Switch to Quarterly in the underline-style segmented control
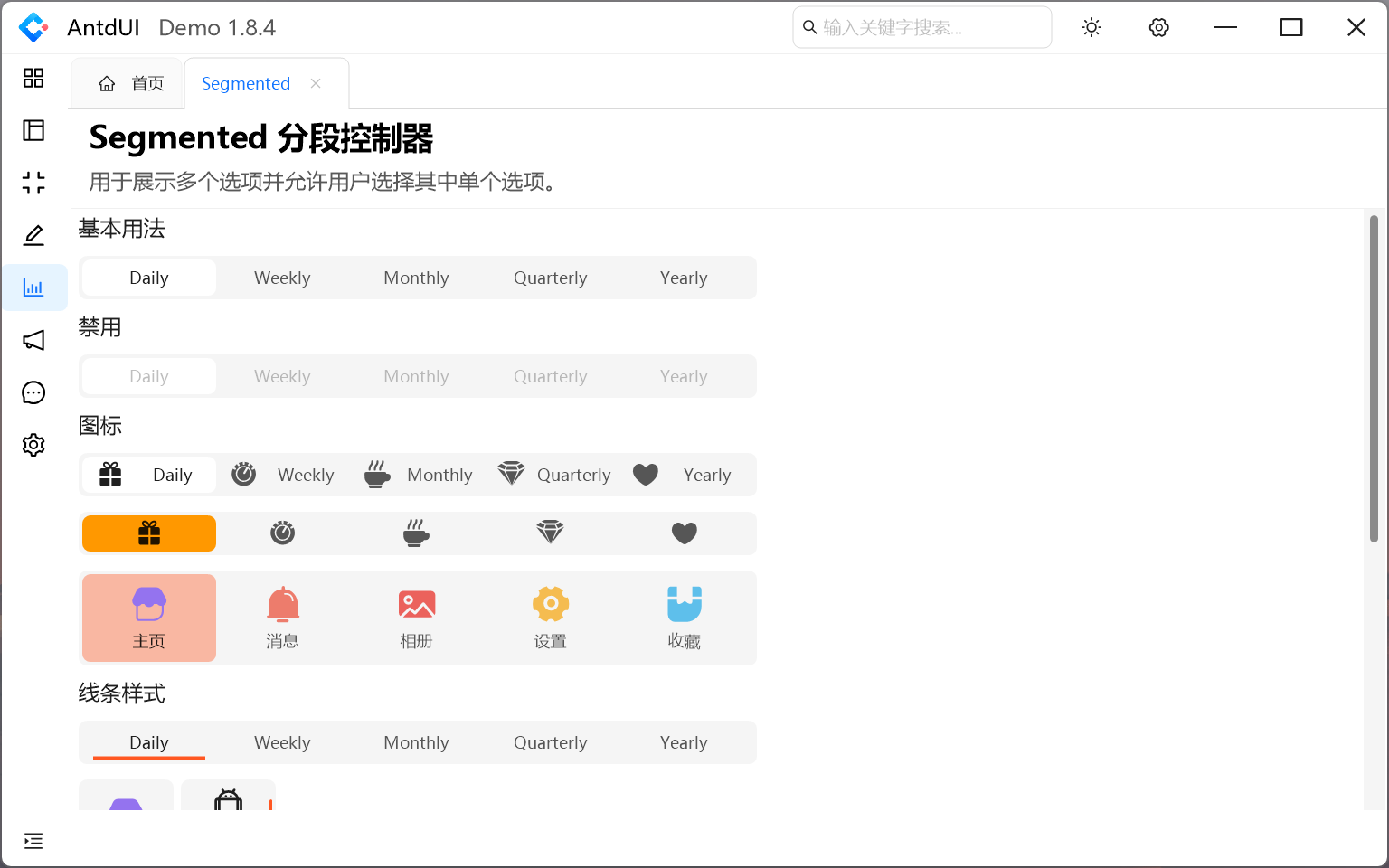Screen dimensions: 1389x868 pyautogui.click(x=550, y=743)
